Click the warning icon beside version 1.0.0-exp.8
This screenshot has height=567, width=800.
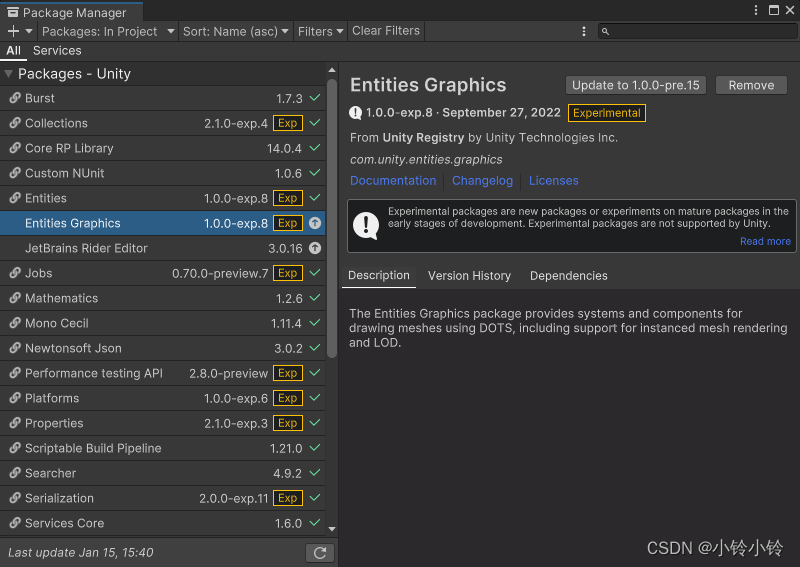pos(356,113)
